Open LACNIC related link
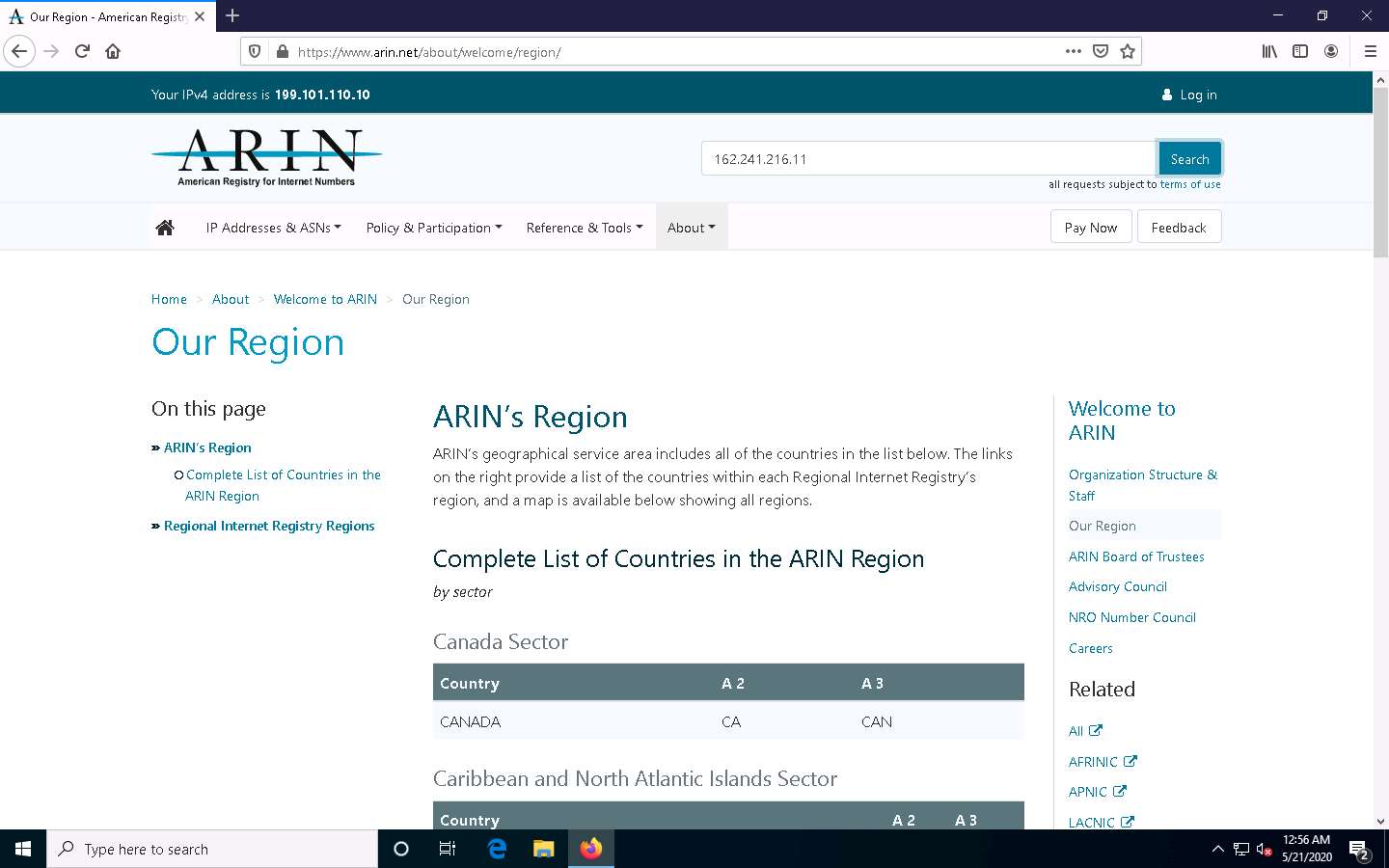Viewport: 1389px width, 868px height. [1092, 822]
